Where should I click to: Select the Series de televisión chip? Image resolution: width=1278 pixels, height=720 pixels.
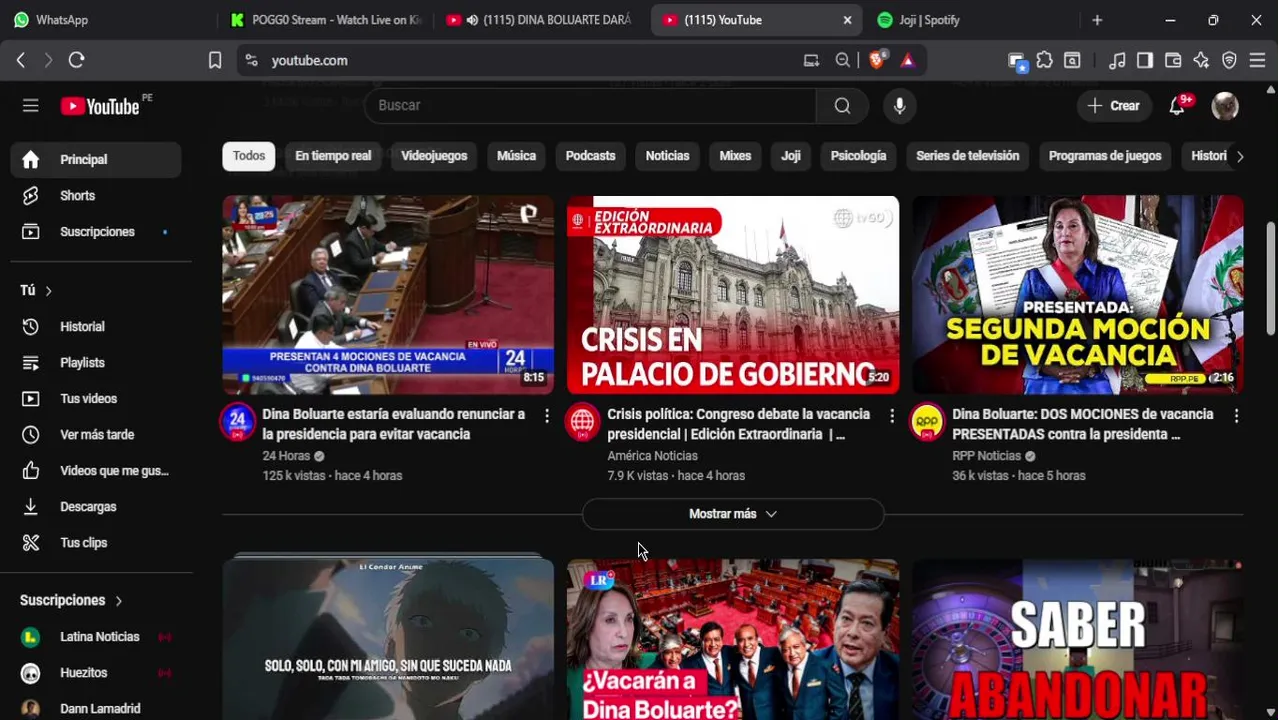(x=968, y=156)
